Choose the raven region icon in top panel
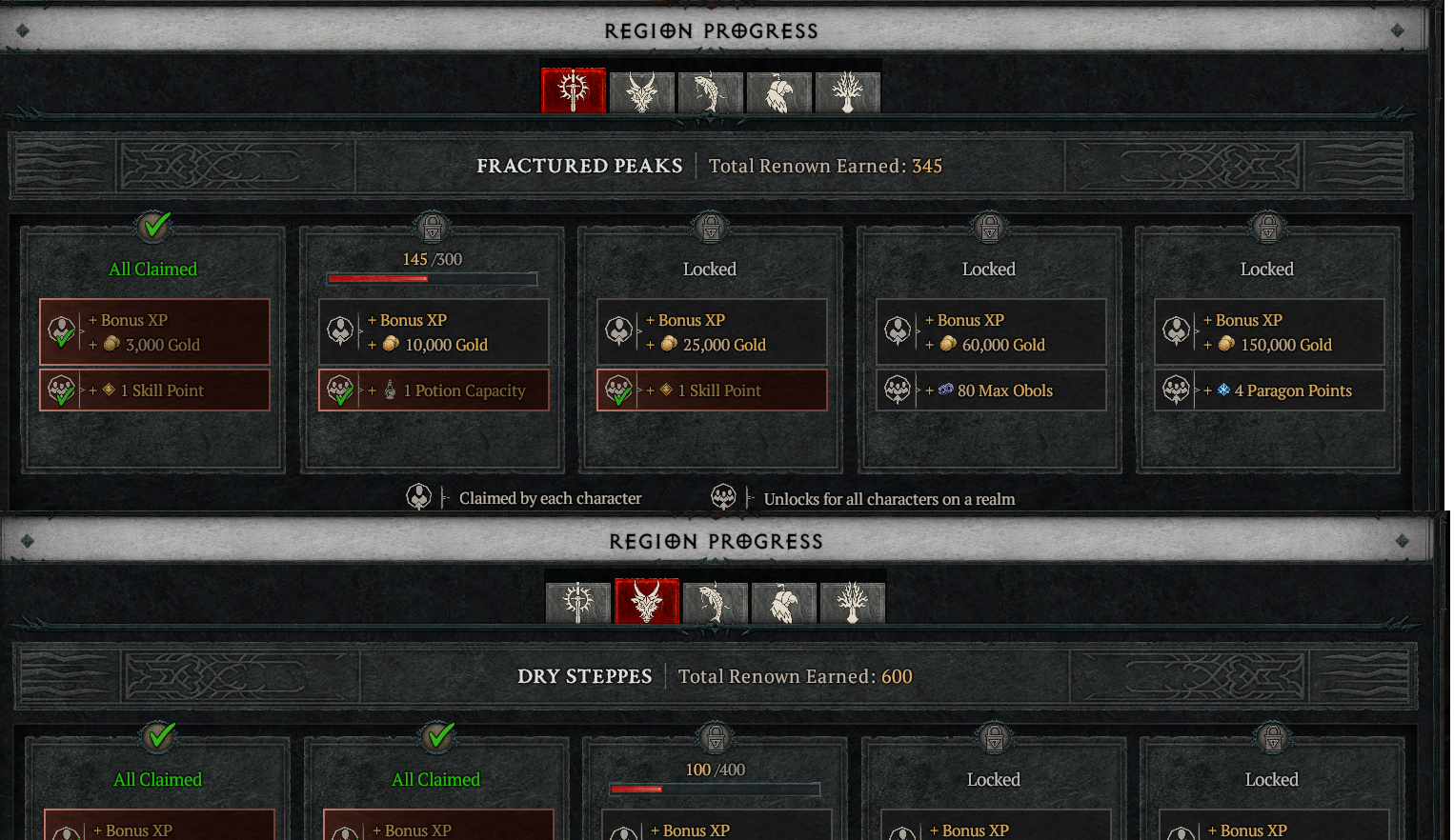 coord(779,92)
